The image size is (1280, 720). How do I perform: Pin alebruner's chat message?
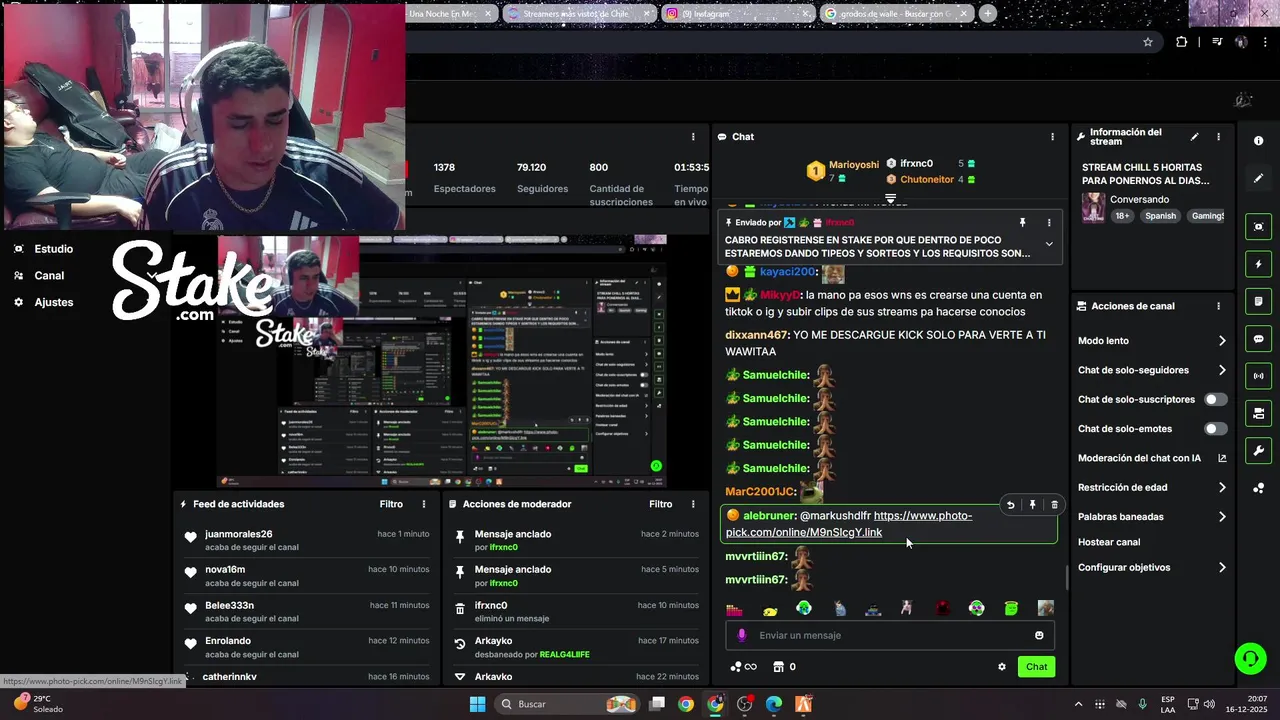pyautogui.click(x=1032, y=505)
